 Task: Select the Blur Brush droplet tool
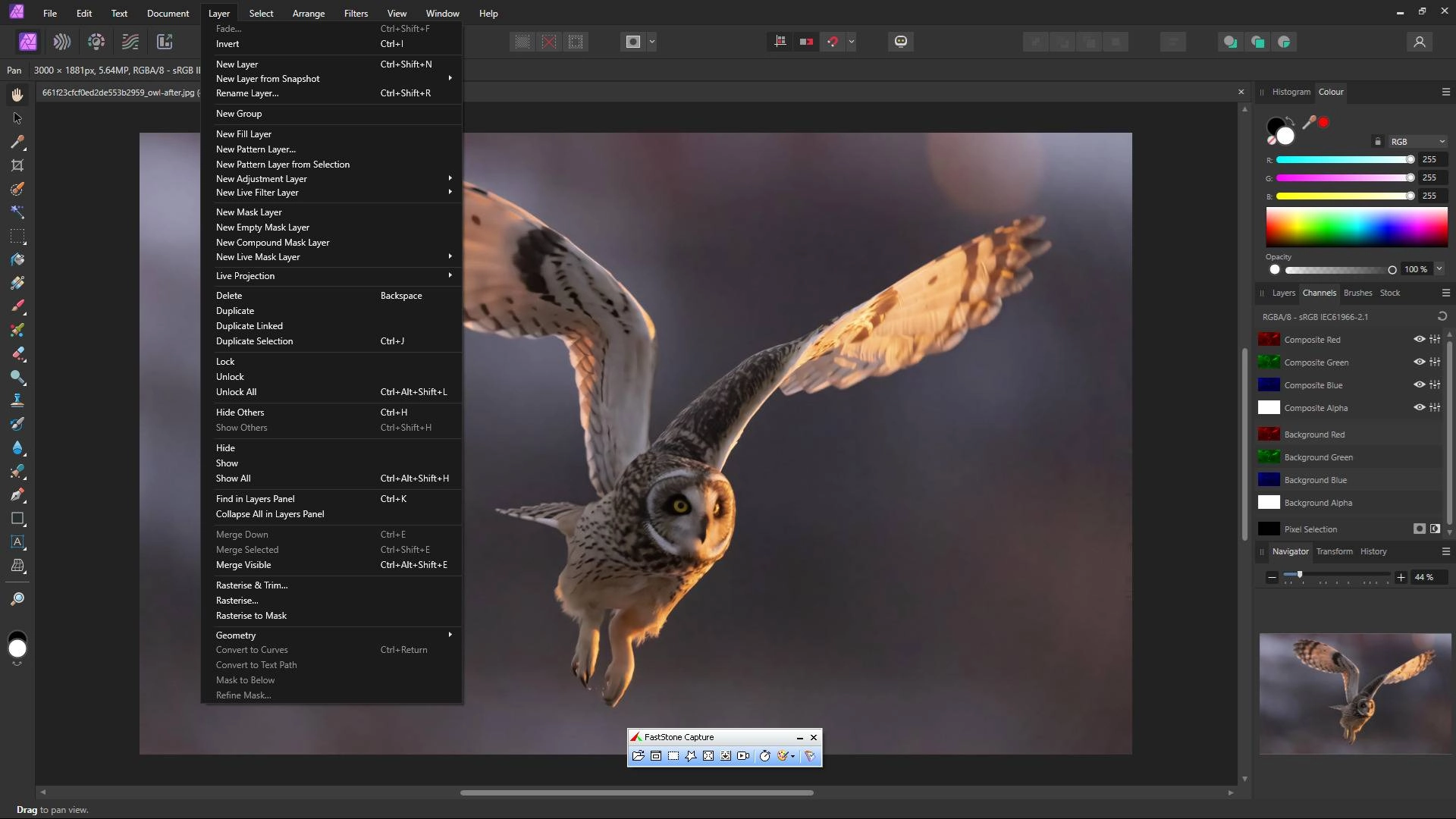click(x=17, y=447)
